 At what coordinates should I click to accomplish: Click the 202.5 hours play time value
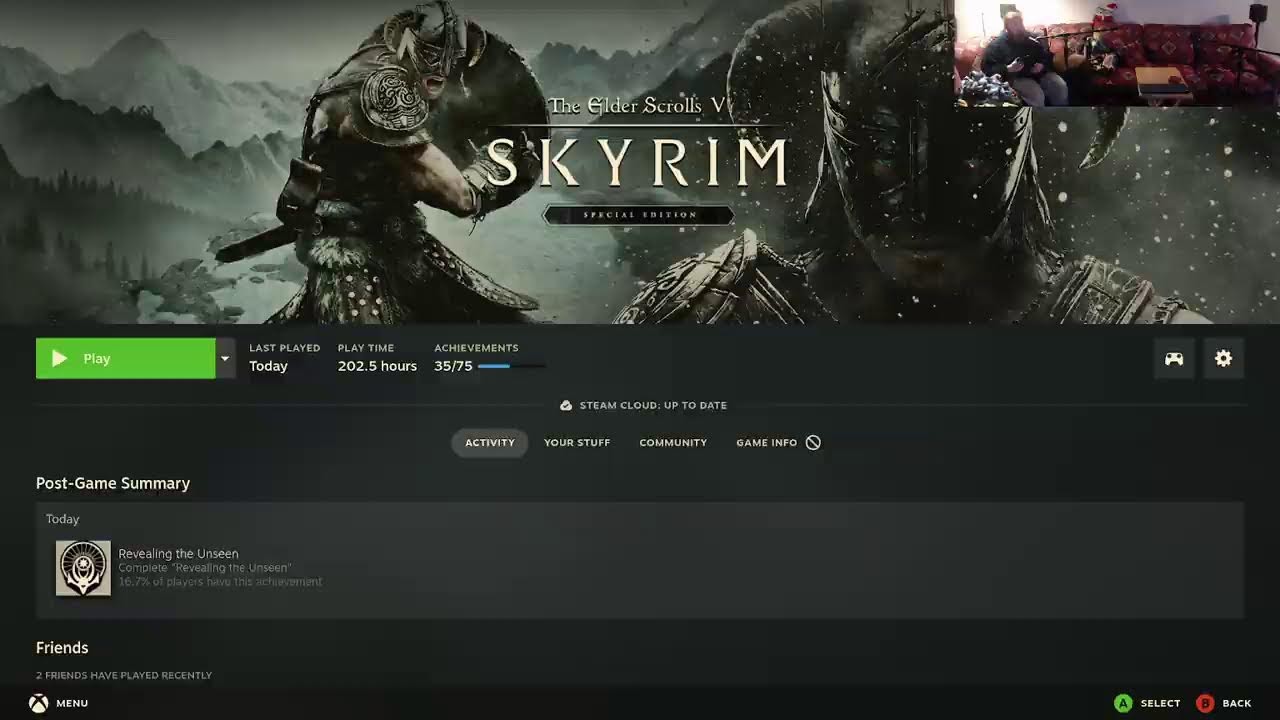point(377,366)
